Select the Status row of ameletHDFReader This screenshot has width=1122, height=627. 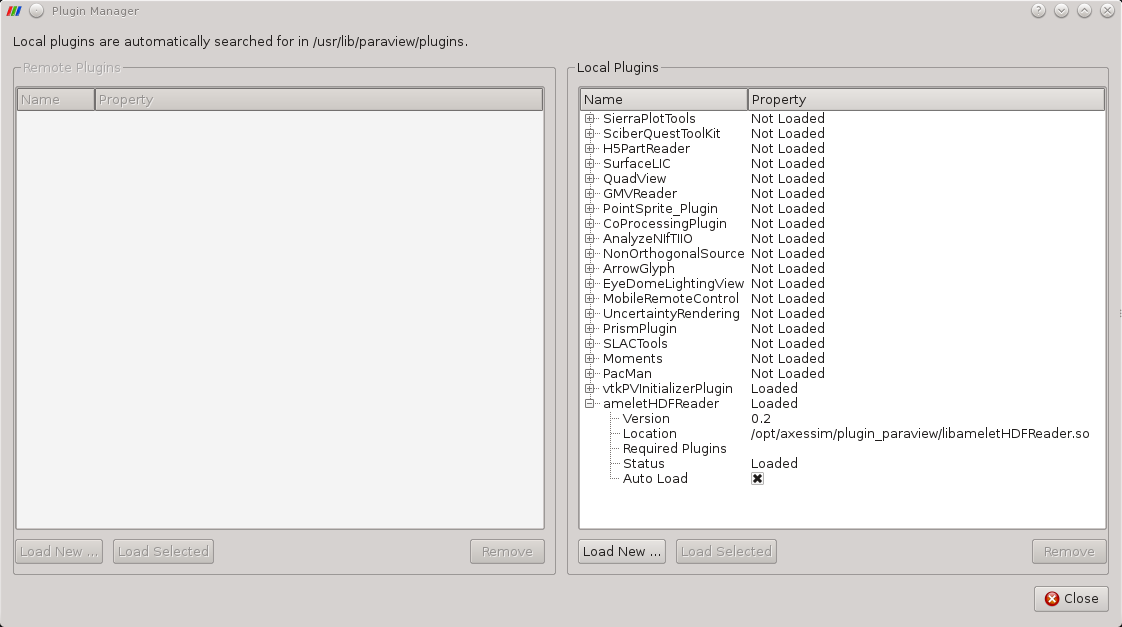pyautogui.click(x=842, y=463)
